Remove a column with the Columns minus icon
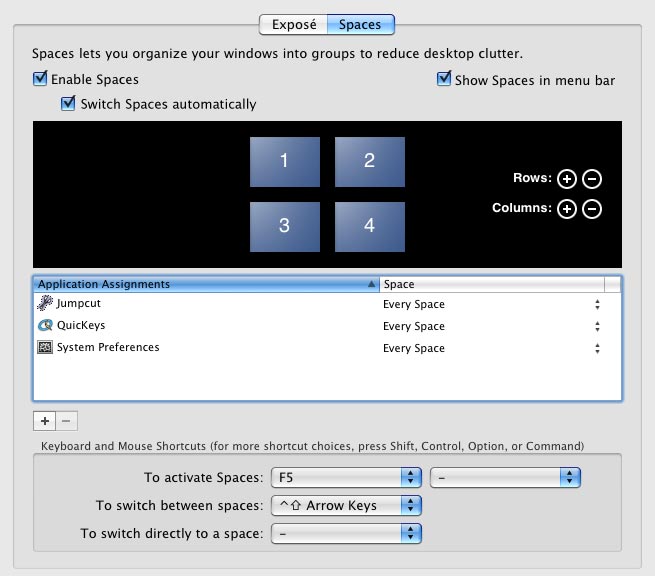The image size is (655, 576). click(592, 209)
